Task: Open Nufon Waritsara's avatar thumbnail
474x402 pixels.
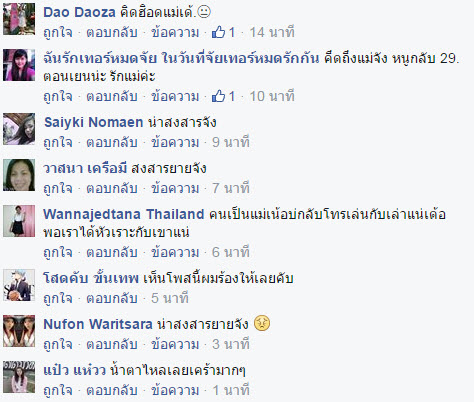Action: click(19, 331)
